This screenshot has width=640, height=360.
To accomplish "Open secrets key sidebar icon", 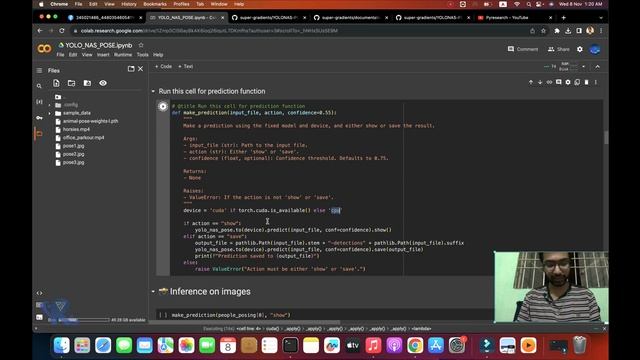I will (x=39, y=118).
